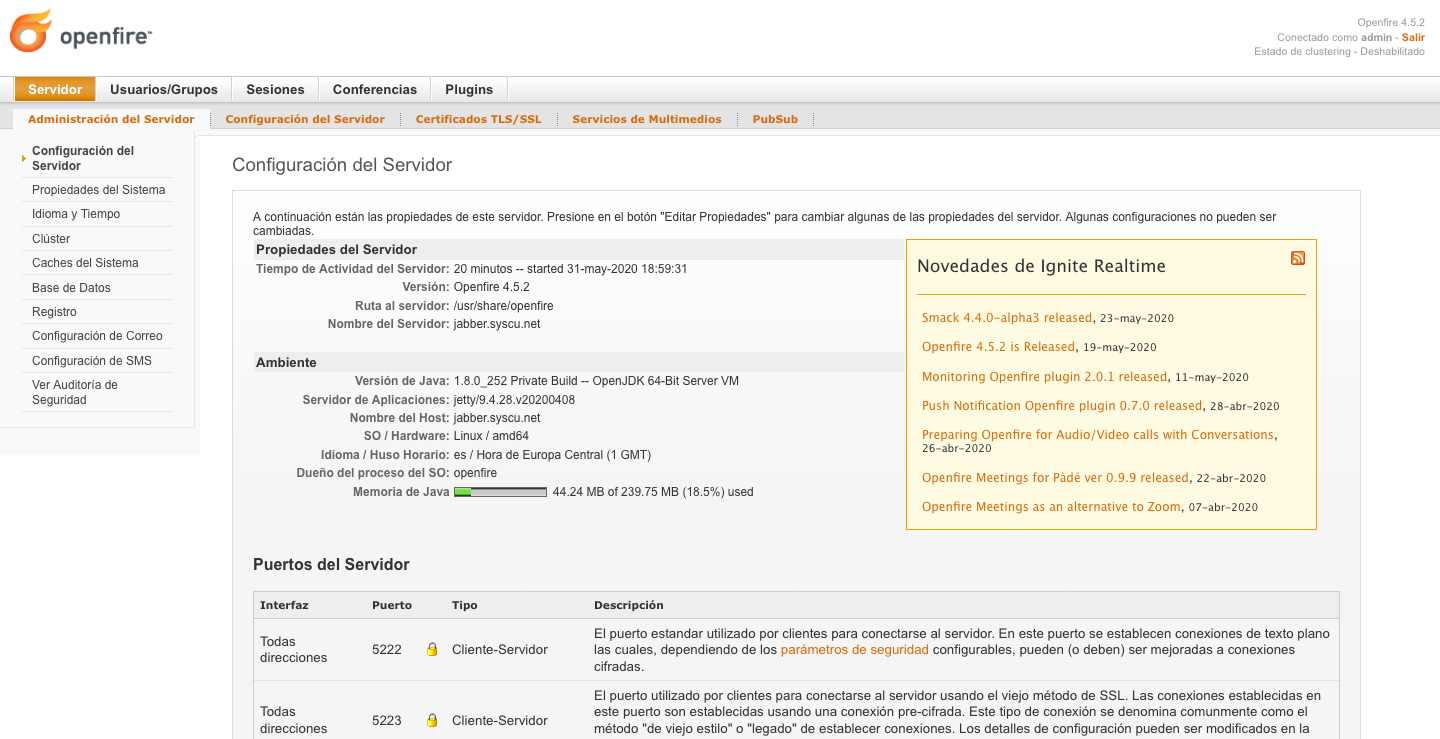Click the lock icon for port 5223
This screenshot has height=739, width=1440.
pos(432,720)
